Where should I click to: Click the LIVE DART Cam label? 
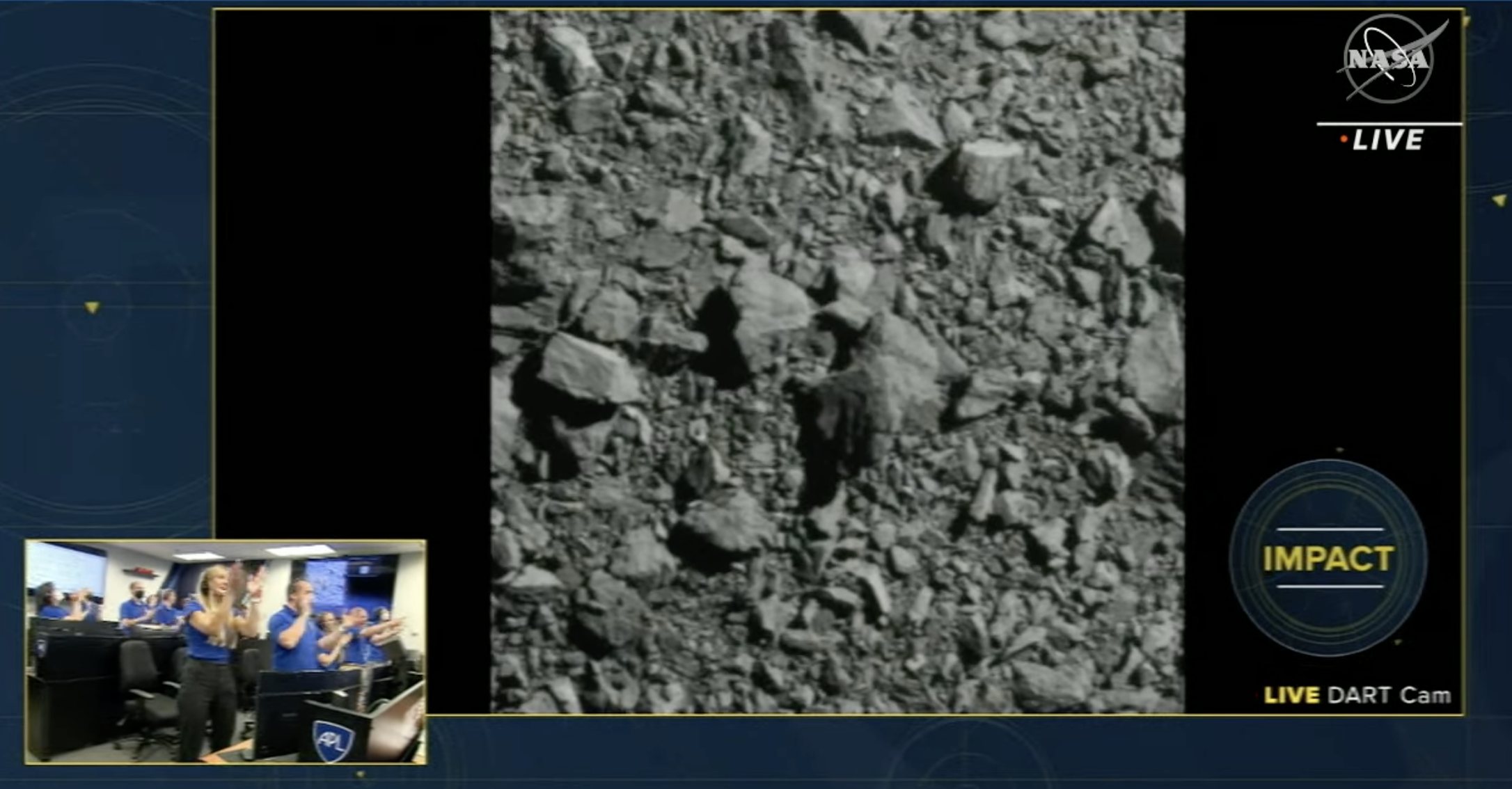click(1357, 694)
